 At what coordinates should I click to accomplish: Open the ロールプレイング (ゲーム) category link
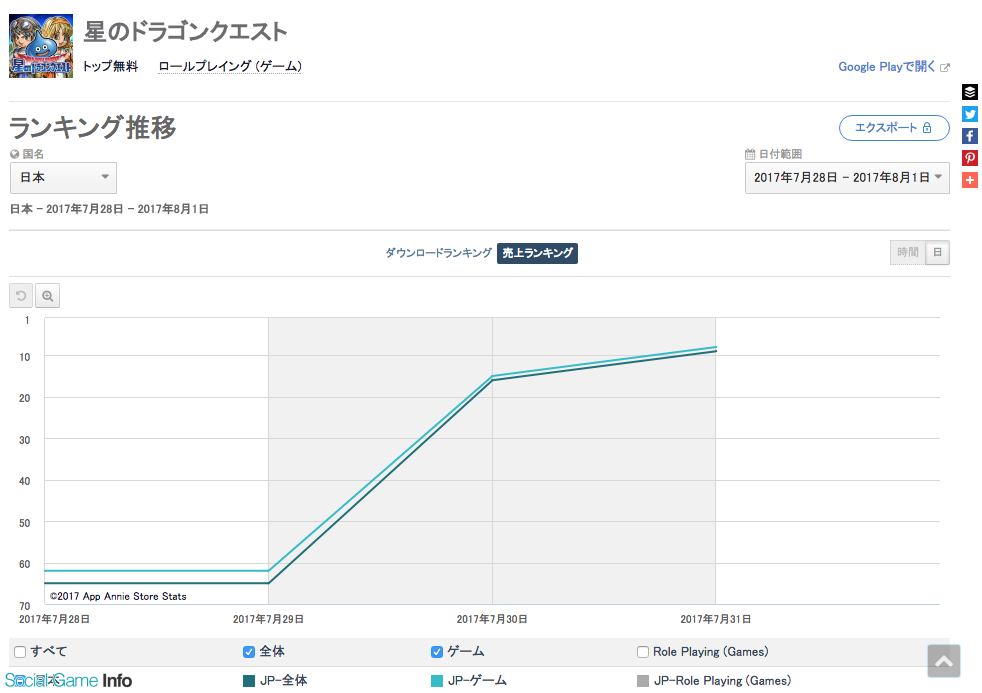pyautogui.click(x=230, y=66)
